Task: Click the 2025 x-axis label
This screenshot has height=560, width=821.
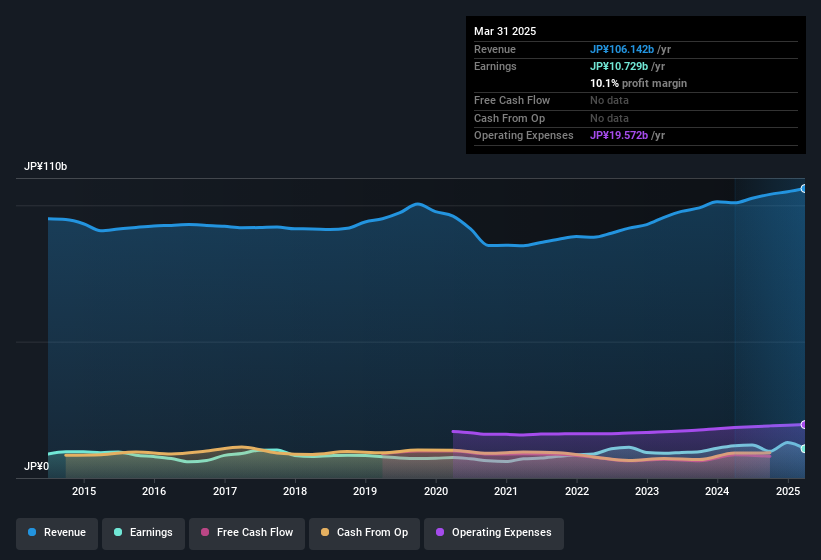Action: [788, 491]
